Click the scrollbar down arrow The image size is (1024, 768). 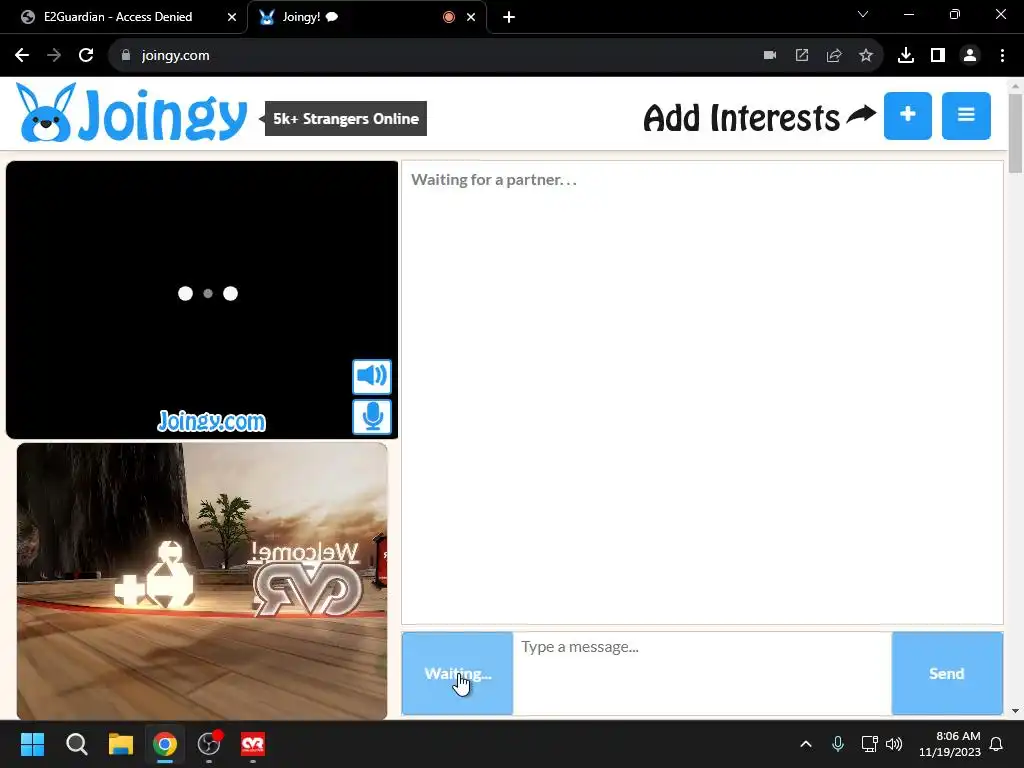(1016, 711)
